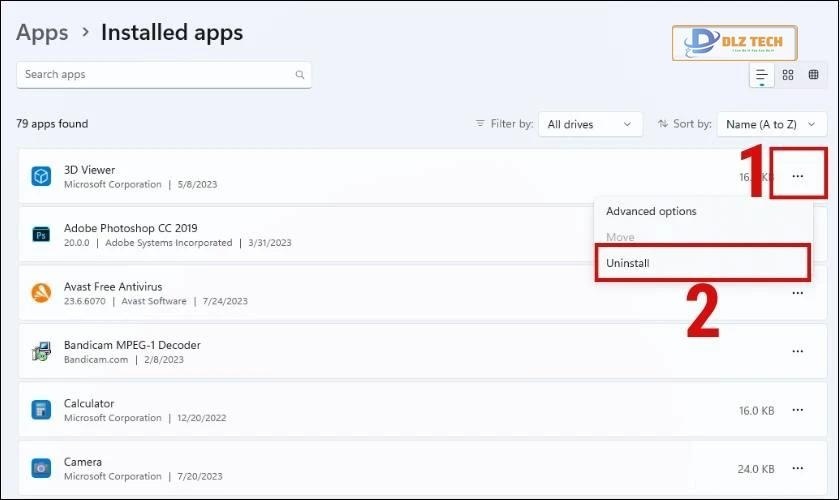The image size is (840, 500).
Task: Open more options for Calculator
Action: [798, 410]
